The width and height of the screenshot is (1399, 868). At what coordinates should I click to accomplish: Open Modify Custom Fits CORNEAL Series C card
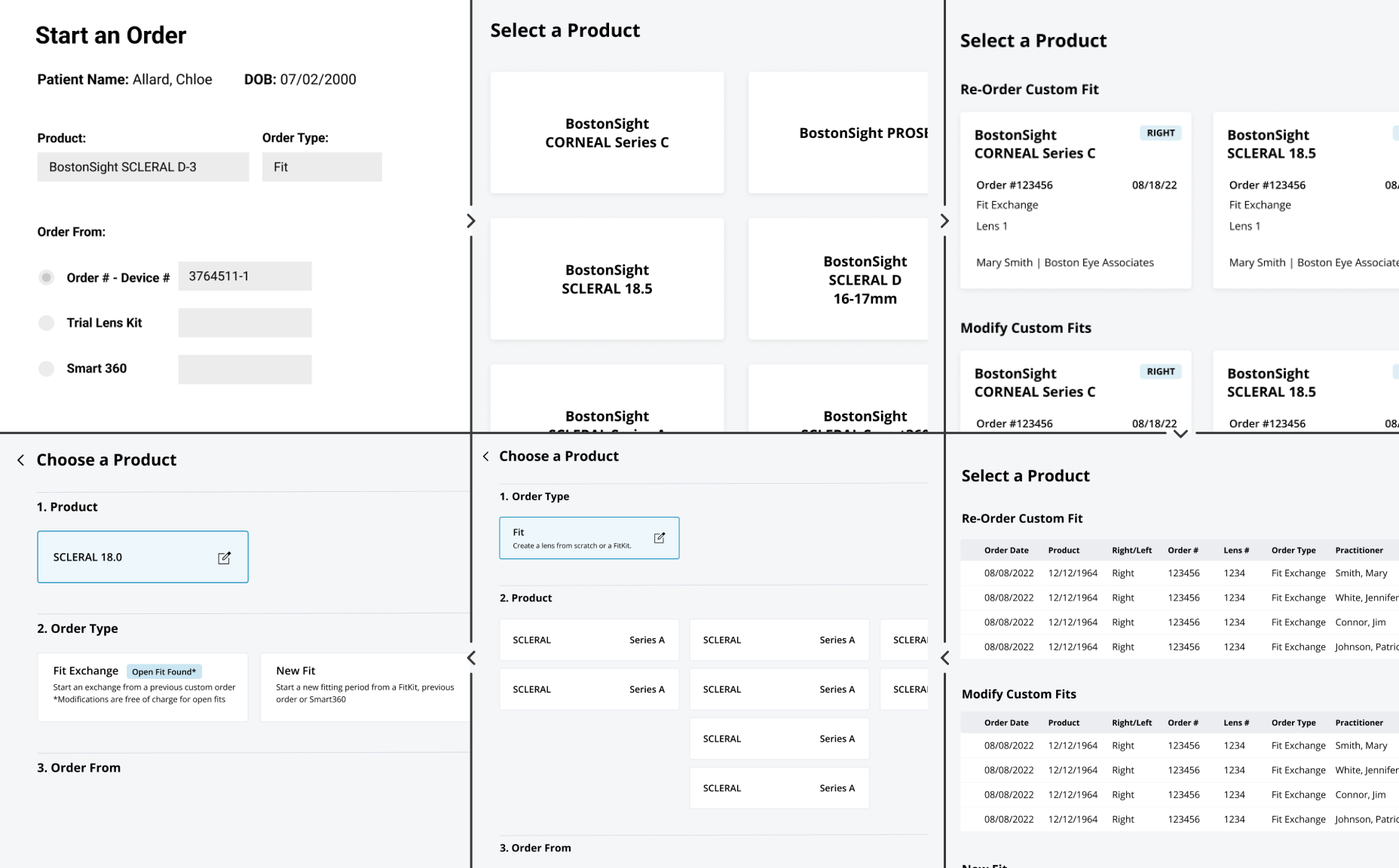[1076, 391]
